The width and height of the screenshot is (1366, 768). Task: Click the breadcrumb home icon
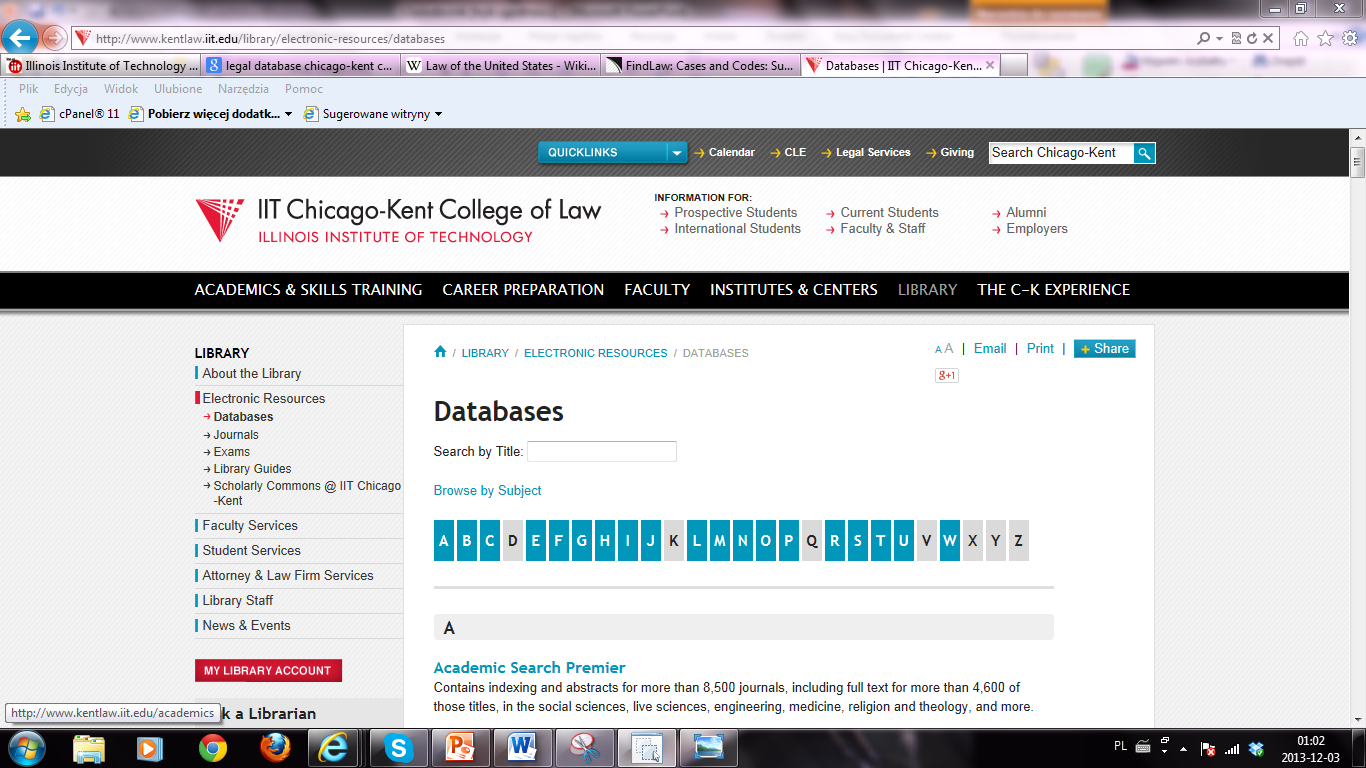pos(440,352)
